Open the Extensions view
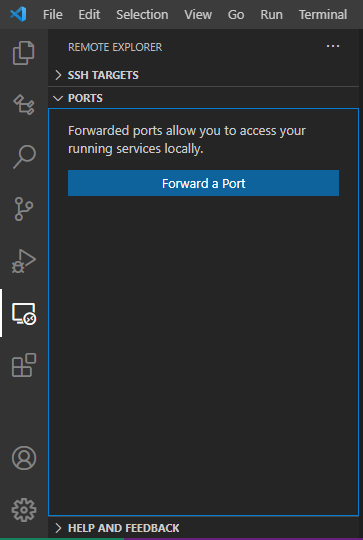363x540 pixels. (x=24, y=365)
